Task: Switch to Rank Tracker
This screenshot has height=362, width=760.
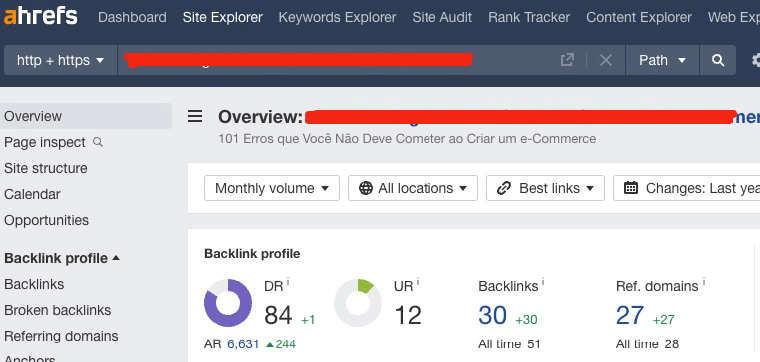Action: click(529, 17)
